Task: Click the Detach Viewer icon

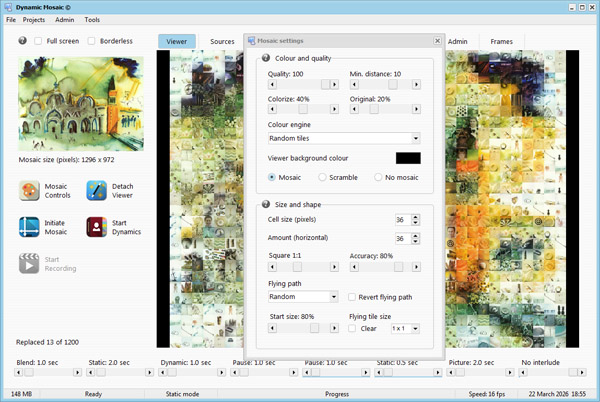Action: click(x=96, y=190)
